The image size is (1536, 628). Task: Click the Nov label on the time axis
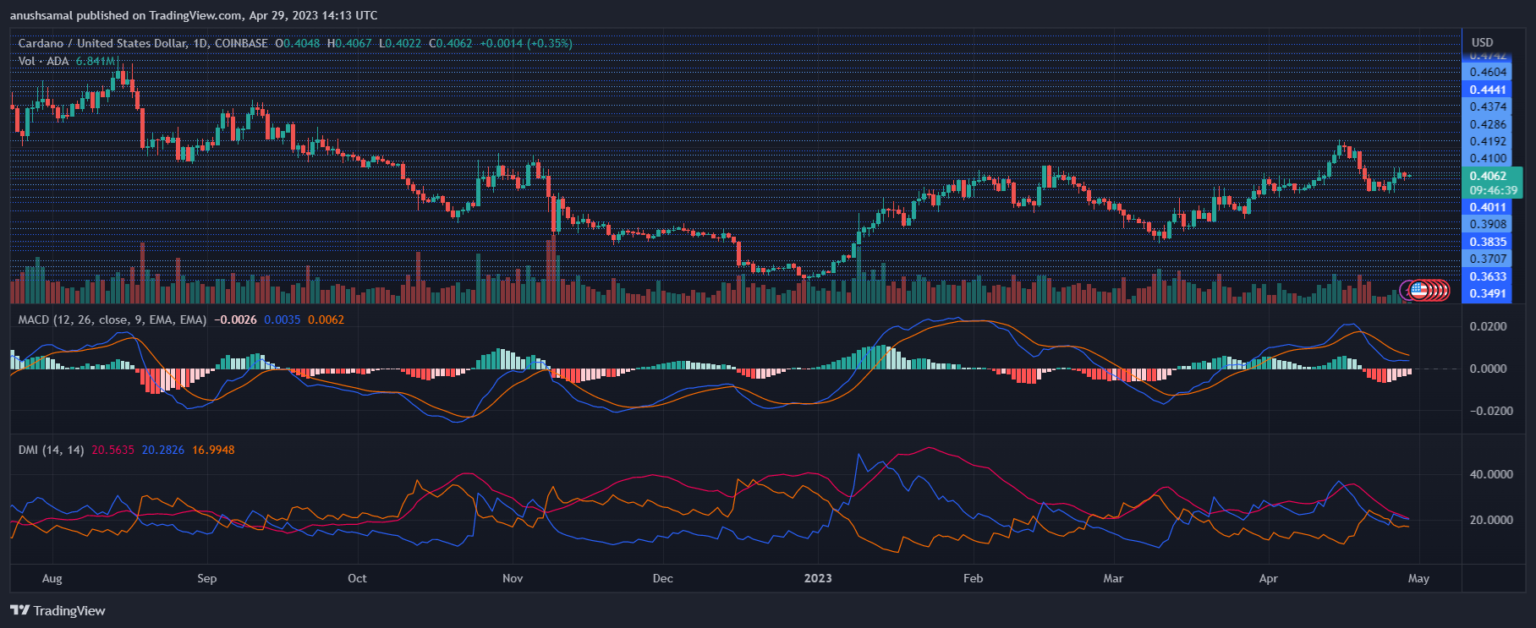pyautogui.click(x=512, y=577)
